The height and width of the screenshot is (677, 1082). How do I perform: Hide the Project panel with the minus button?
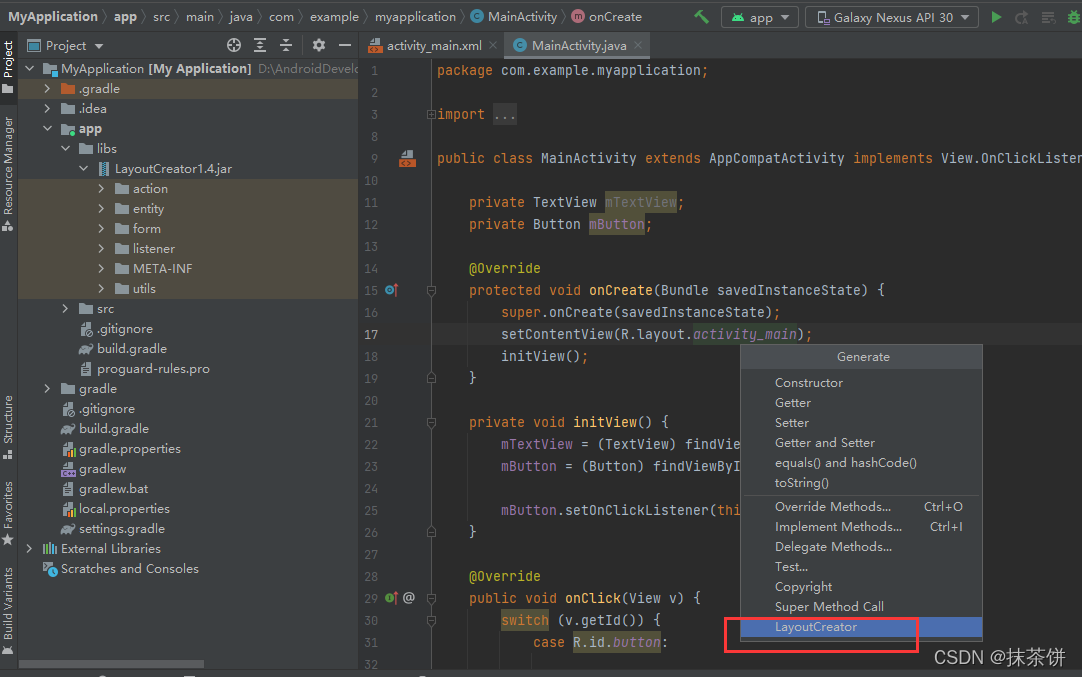coord(345,45)
